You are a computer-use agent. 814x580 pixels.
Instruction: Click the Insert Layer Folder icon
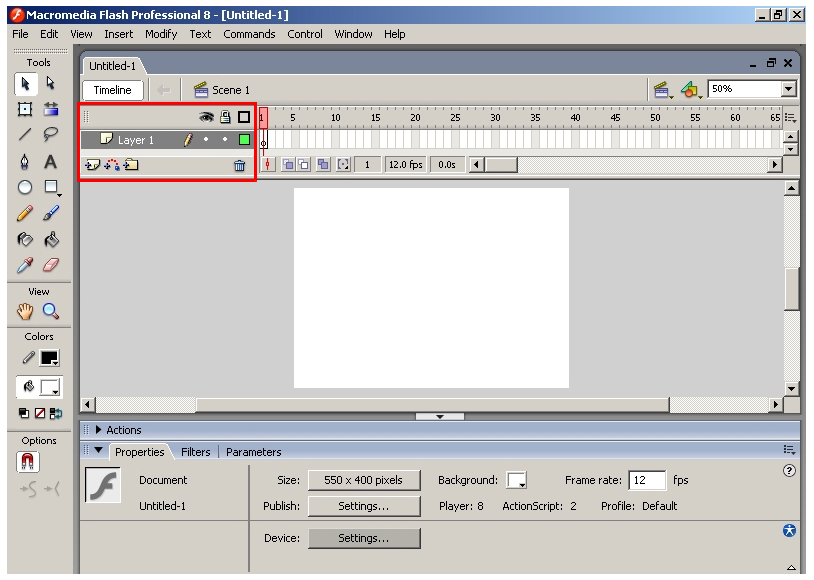click(131, 165)
